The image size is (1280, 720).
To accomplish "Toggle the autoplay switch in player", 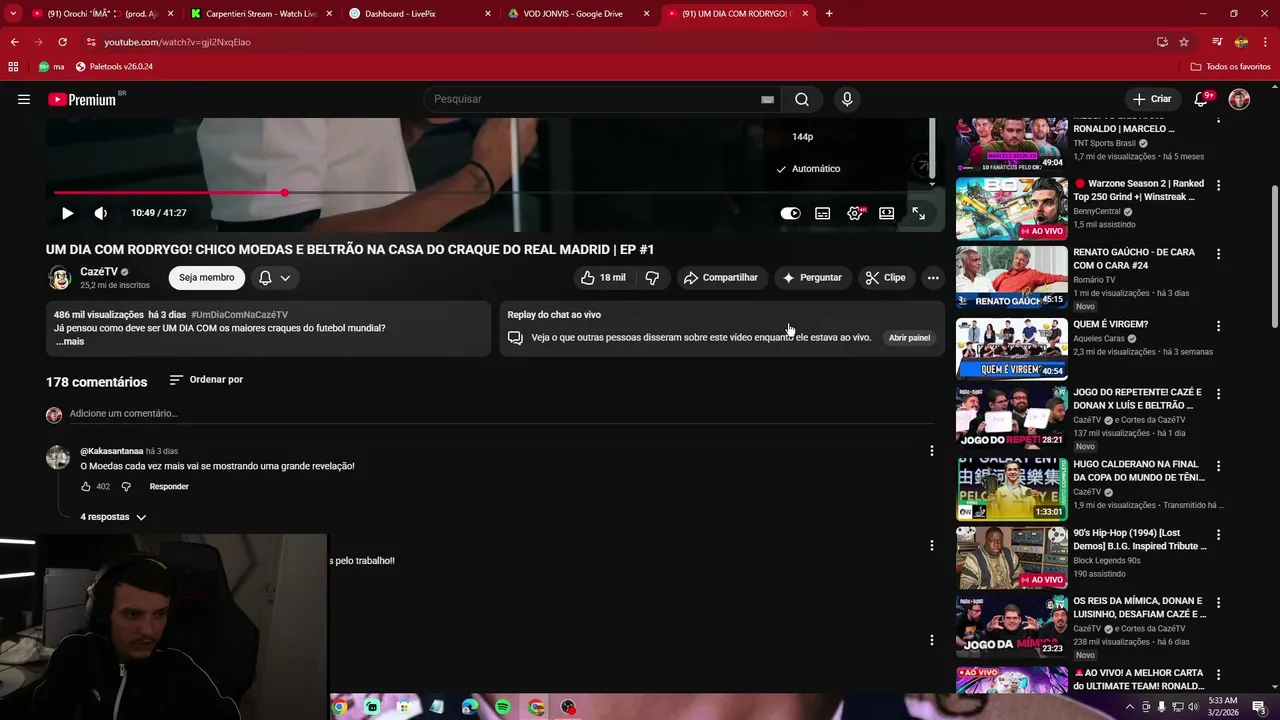I will (790, 213).
